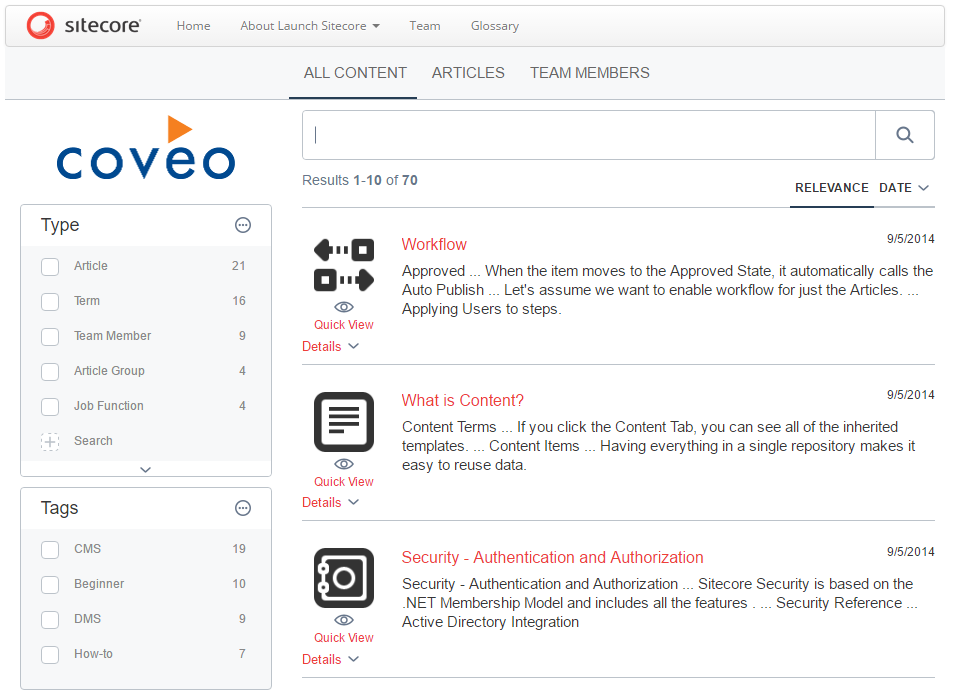Open the About Launch Sitecore dropdown
Screen dimensions: 964x699
tap(310, 26)
